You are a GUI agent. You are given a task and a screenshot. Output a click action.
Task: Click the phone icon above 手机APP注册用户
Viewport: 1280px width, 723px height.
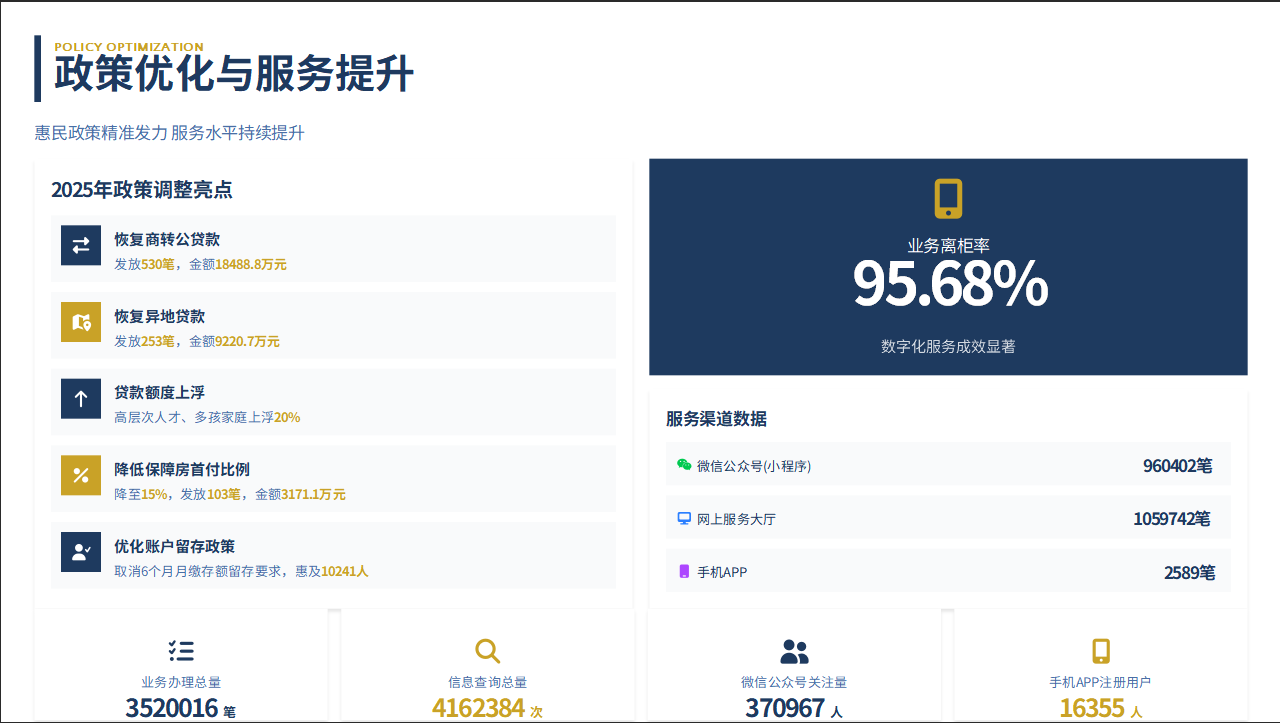pyautogui.click(x=1100, y=651)
